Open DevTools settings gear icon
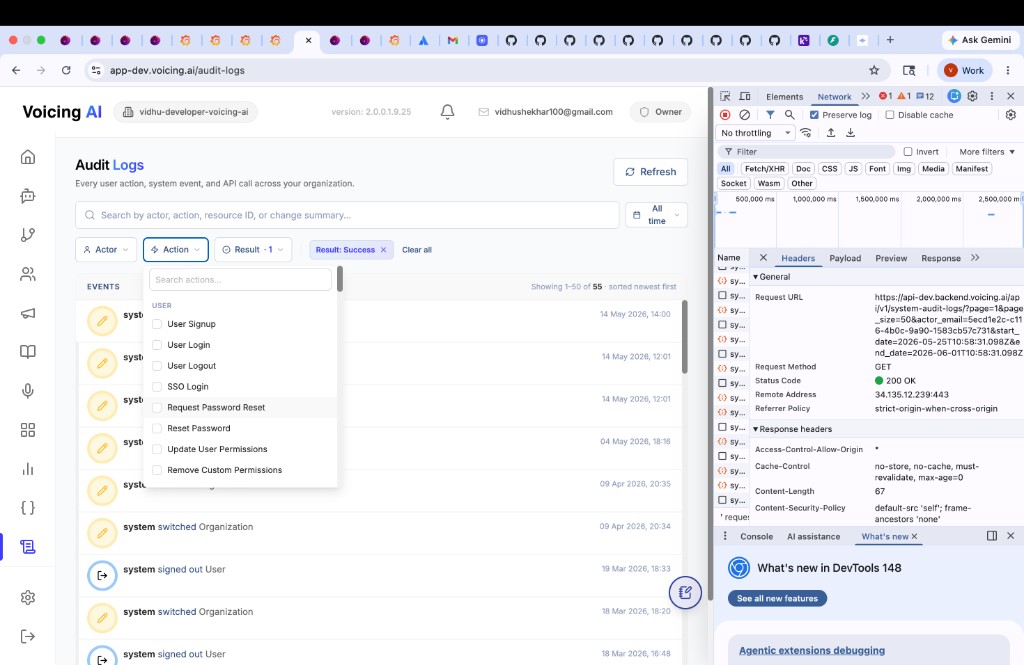Screen dimensions: 1024x665 [972, 96]
